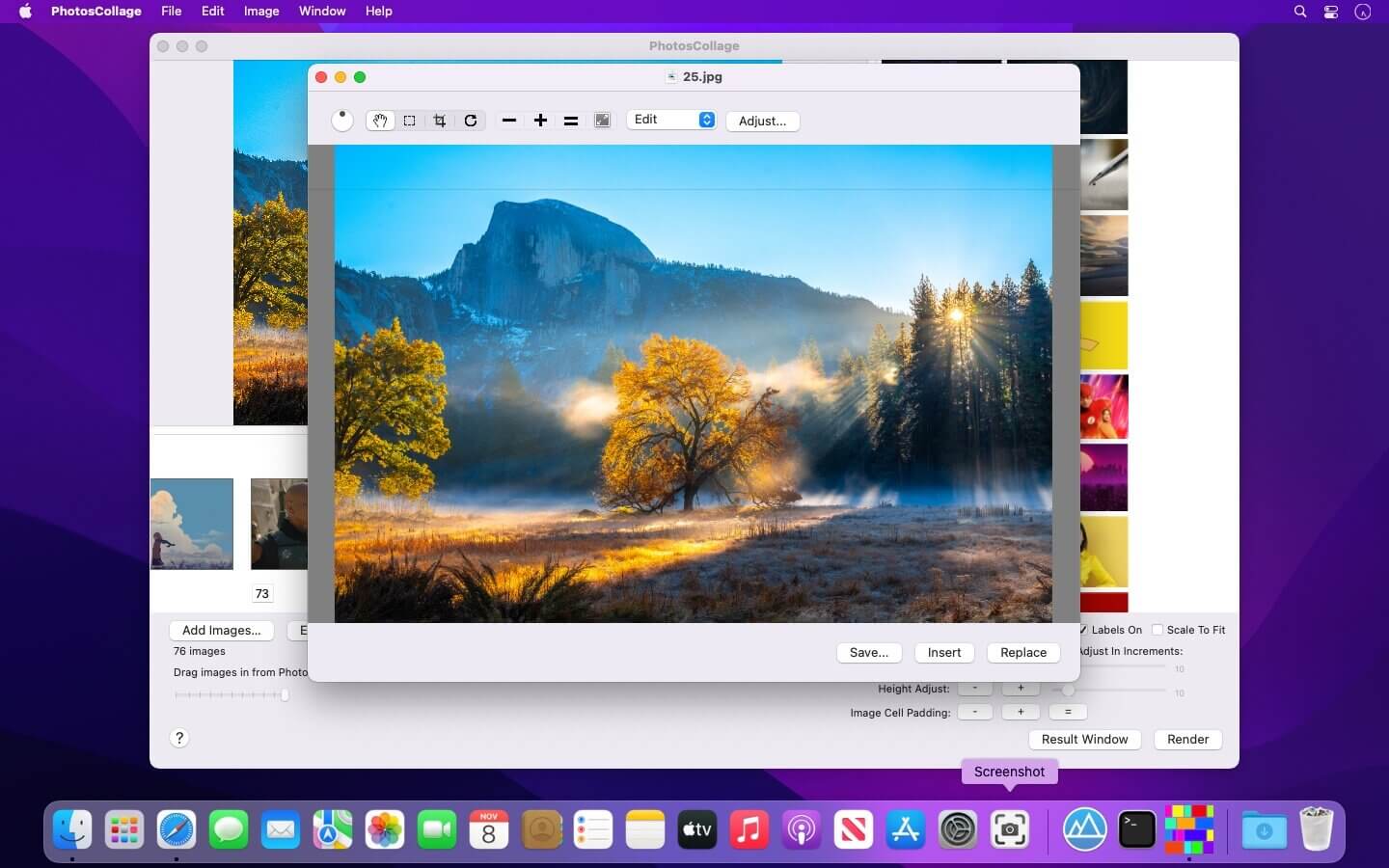Open the Edit popup menu

[672, 120]
